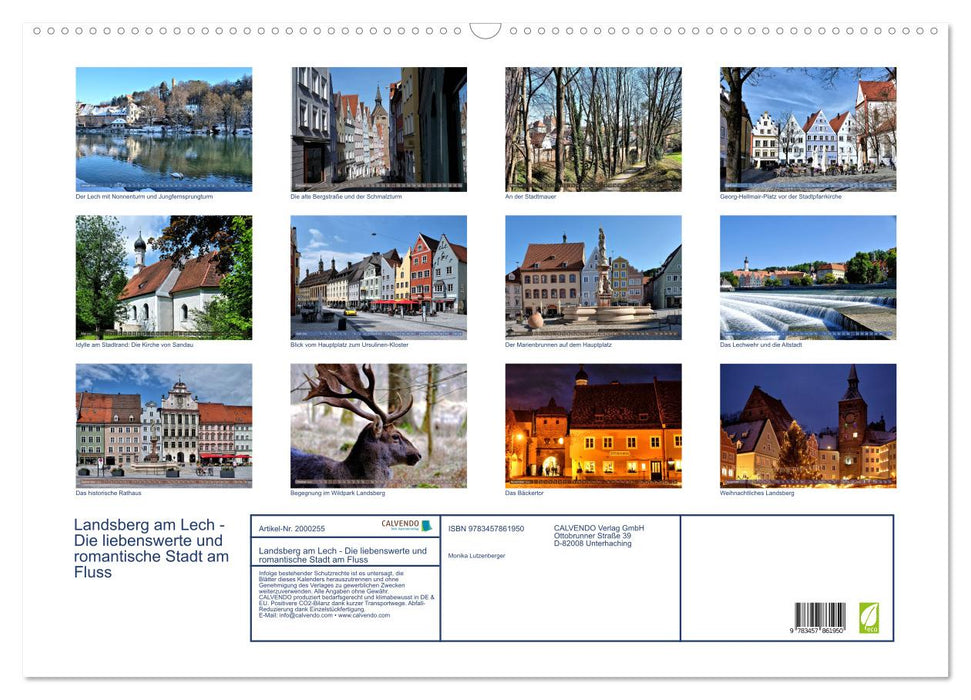This screenshot has height=700, width=971.
Task: Select the Wildpark Landsberg deer photo
Action: tap(378, 425)
